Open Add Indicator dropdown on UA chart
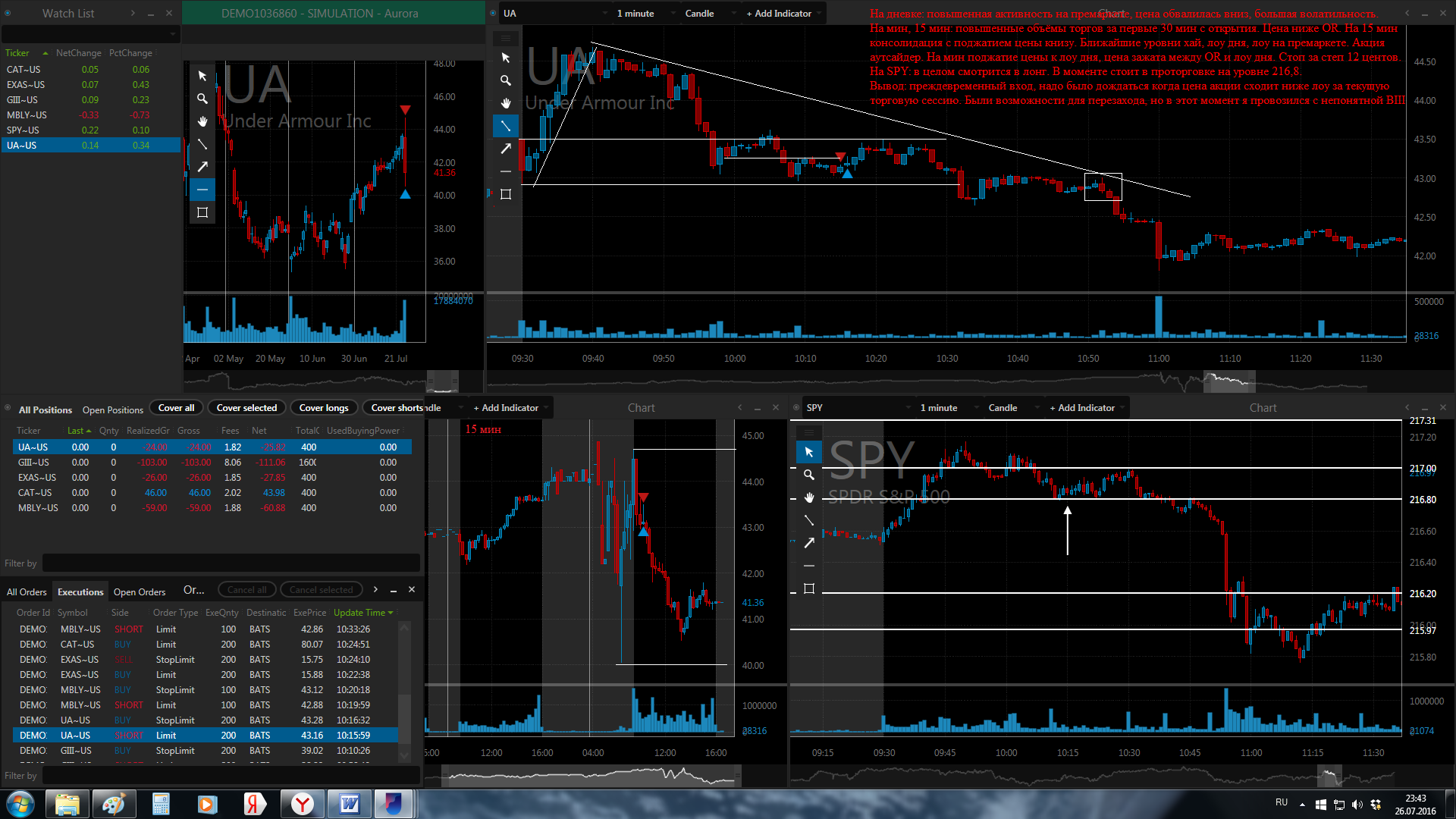Image resolution: width=1456 pixels, height=819 pixels. tap(783, 14)
